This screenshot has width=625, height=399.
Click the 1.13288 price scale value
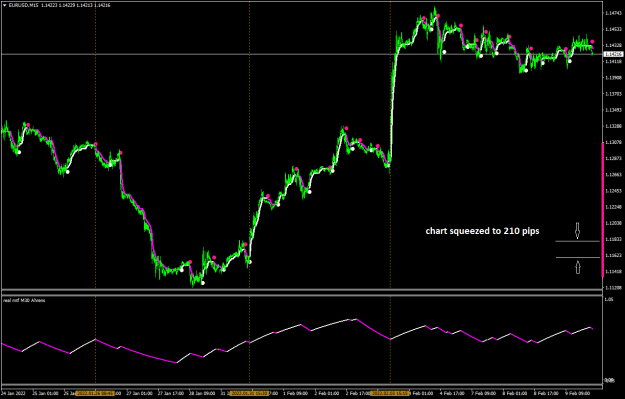click(x=613, y=126)
